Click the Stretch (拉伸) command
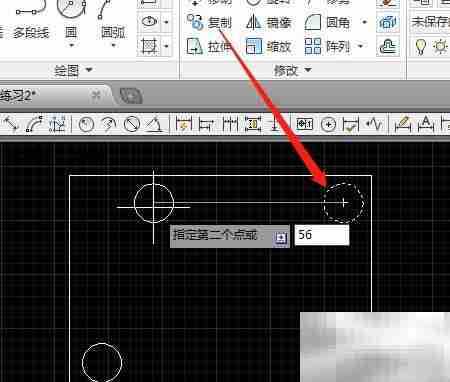Screen dimensions: 450x382 pyautogui.click(x=209, y=46)
